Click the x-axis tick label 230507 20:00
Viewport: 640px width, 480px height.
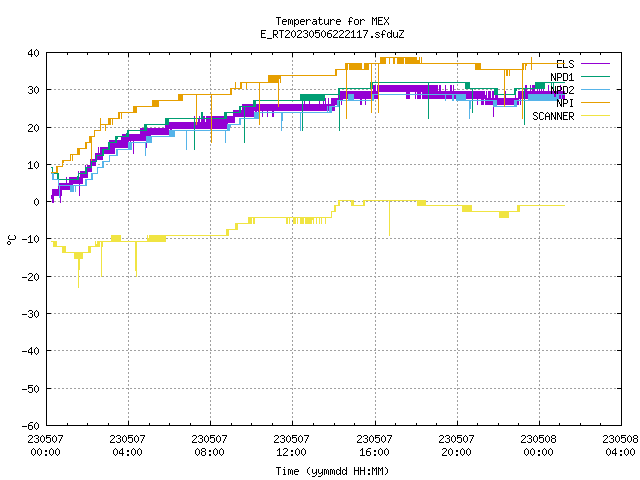click(x=456, y=445)
